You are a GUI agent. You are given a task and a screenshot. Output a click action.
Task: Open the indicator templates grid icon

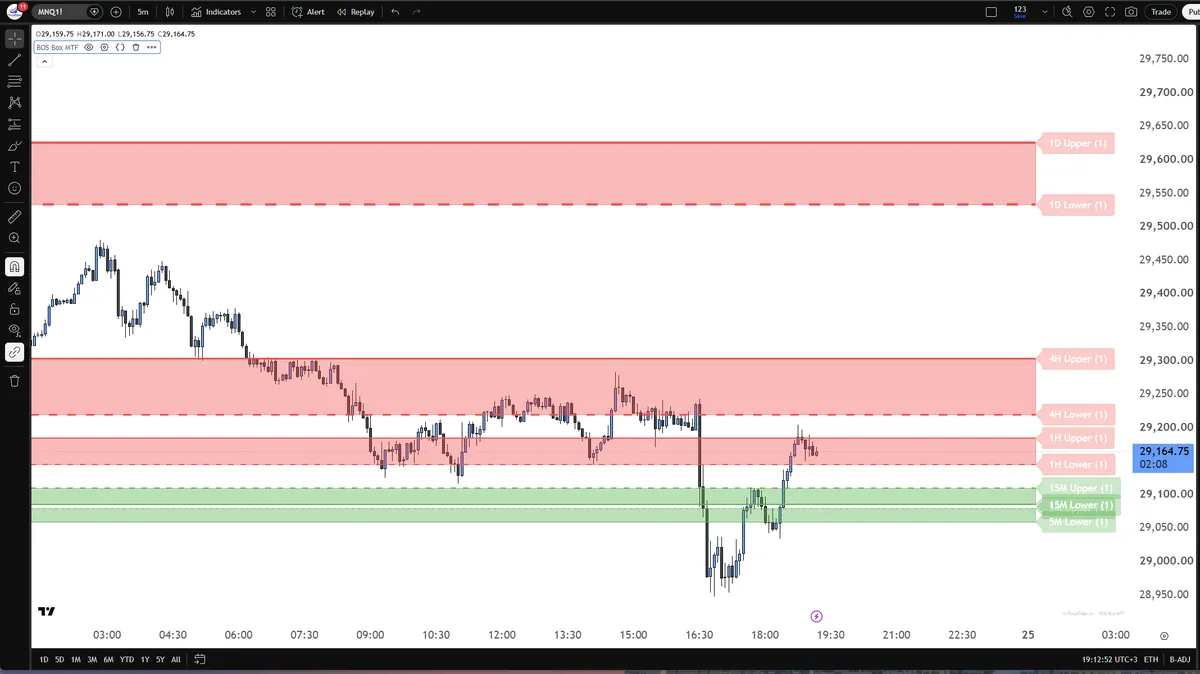tap(272, 12)
